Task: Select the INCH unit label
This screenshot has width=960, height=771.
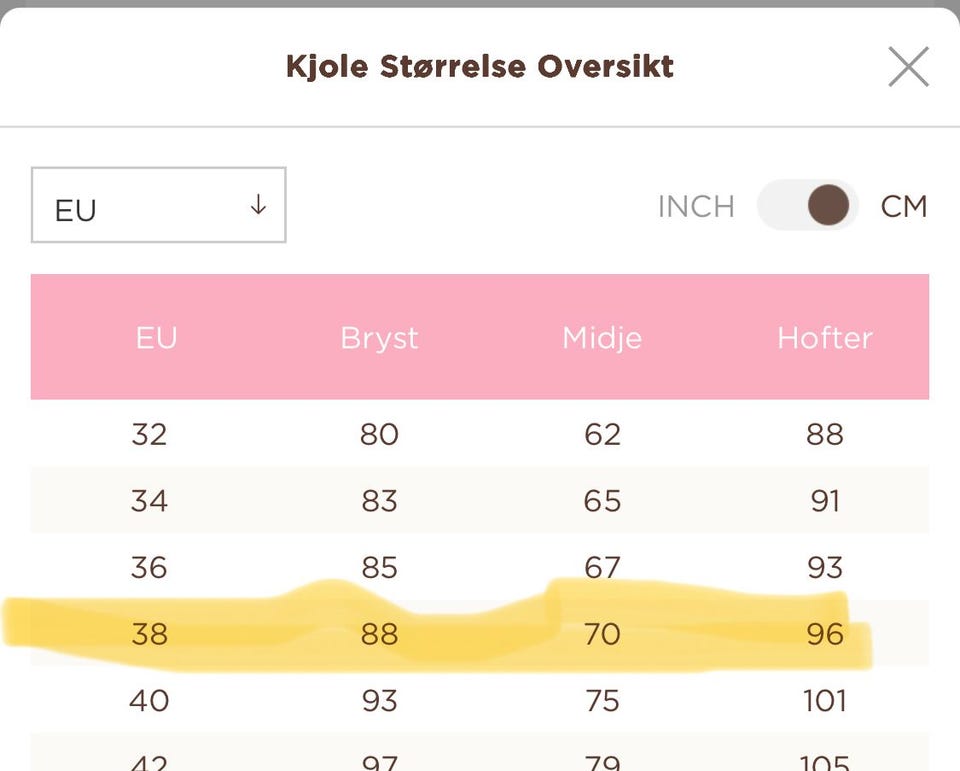Action: 696,207
